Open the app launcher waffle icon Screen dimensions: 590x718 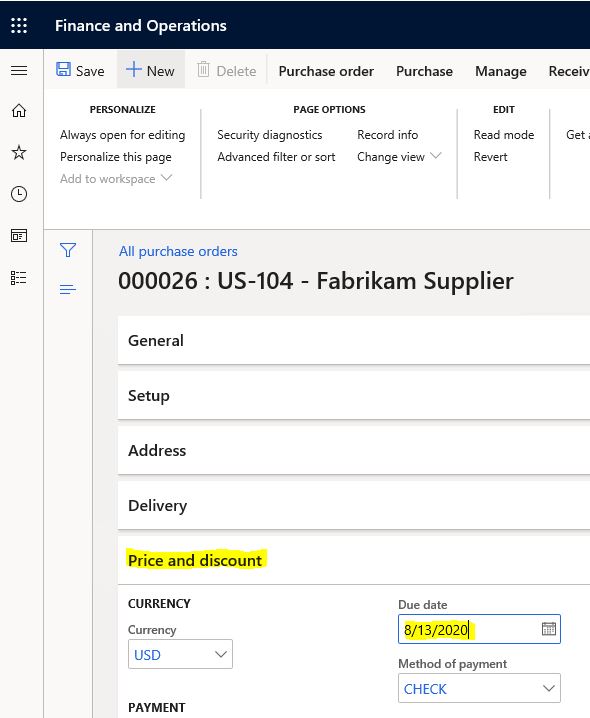coord(19,25)
